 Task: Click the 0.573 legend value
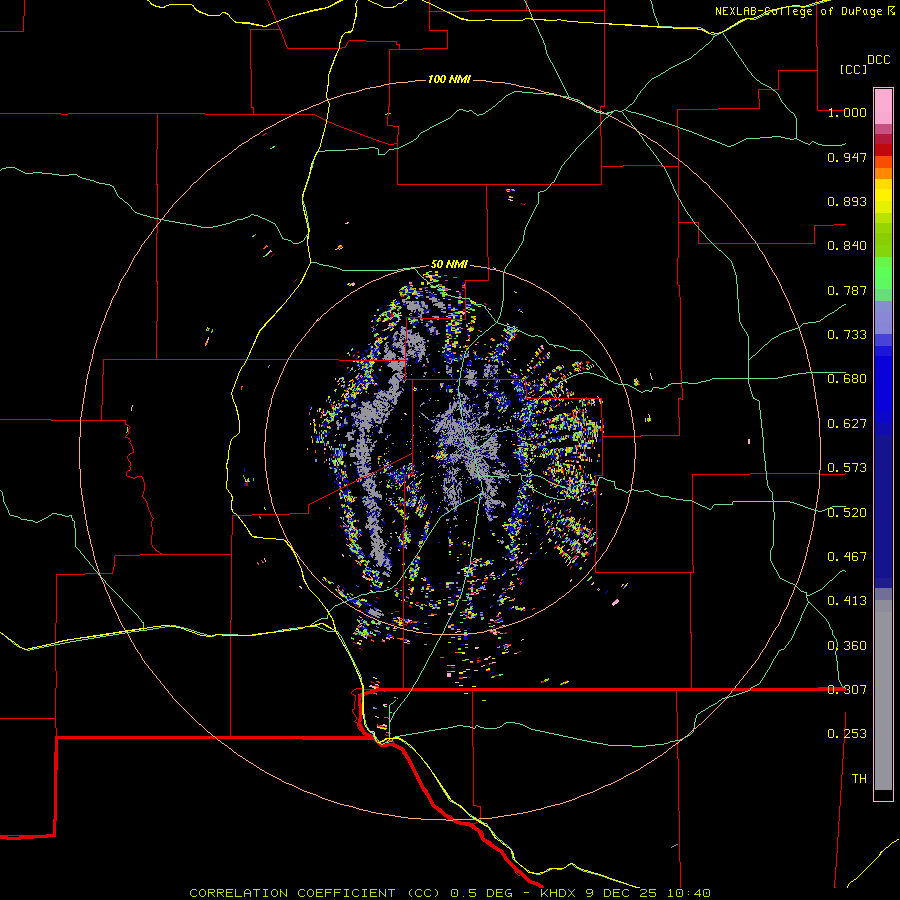click(847, 468)
